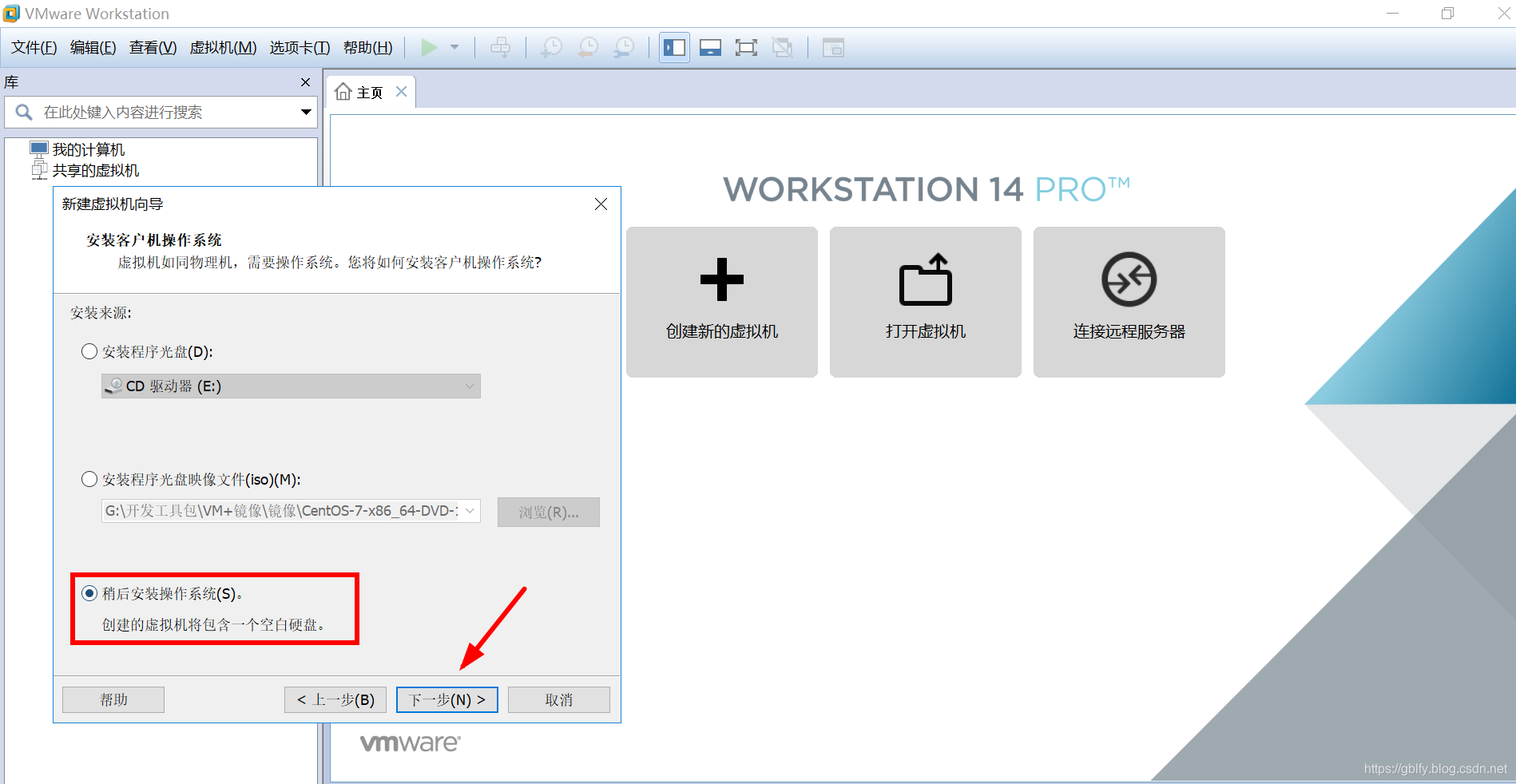
Task: Click the 取消 button
Action: (x=559, y=700)
